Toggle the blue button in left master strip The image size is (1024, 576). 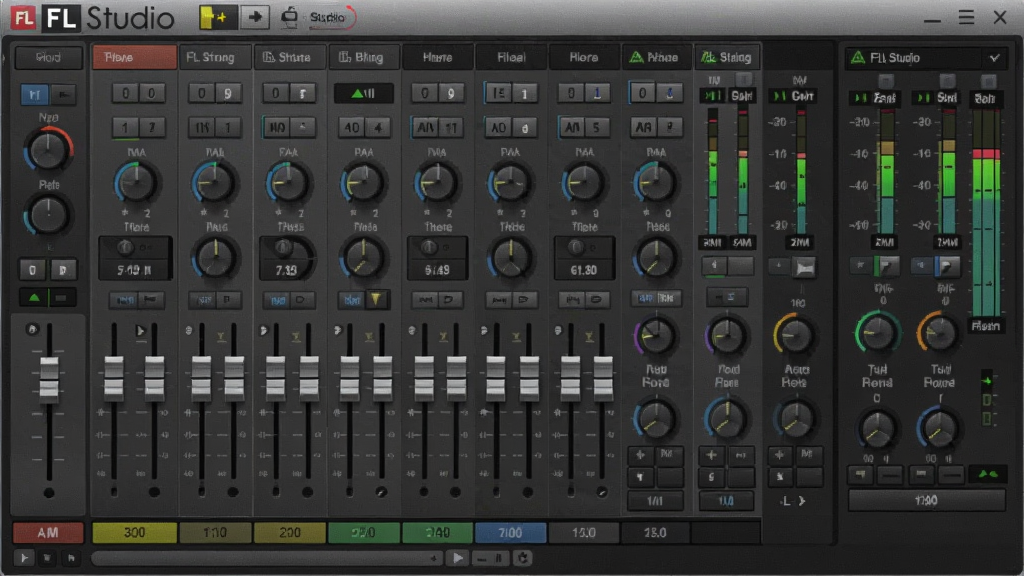(x=34, y=95)
